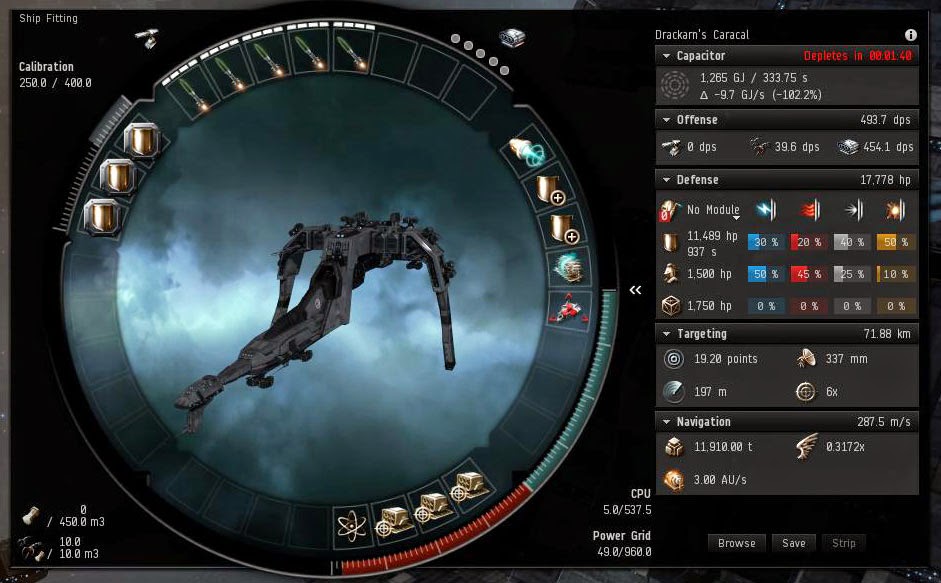Collapse the Targeting section
941x583 pixels.
tap(666, 334)
